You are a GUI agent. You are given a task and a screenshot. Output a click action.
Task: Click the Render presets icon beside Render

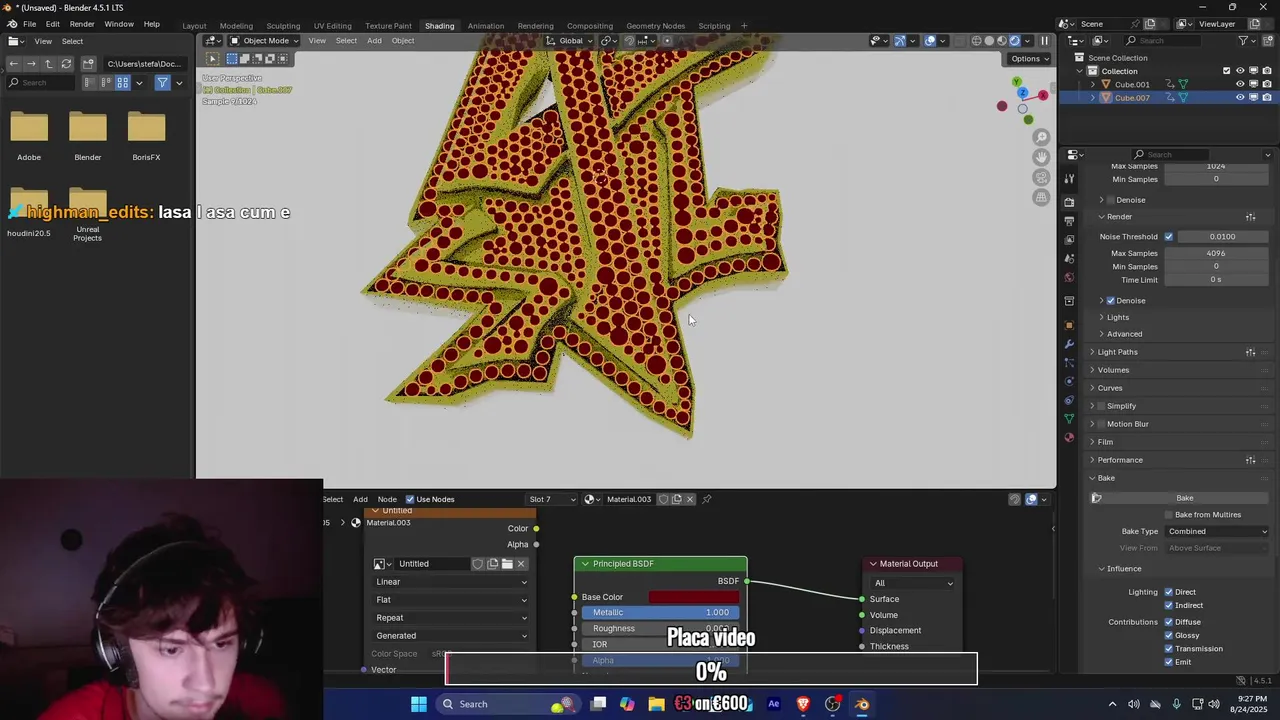(x=1250, y=217)
